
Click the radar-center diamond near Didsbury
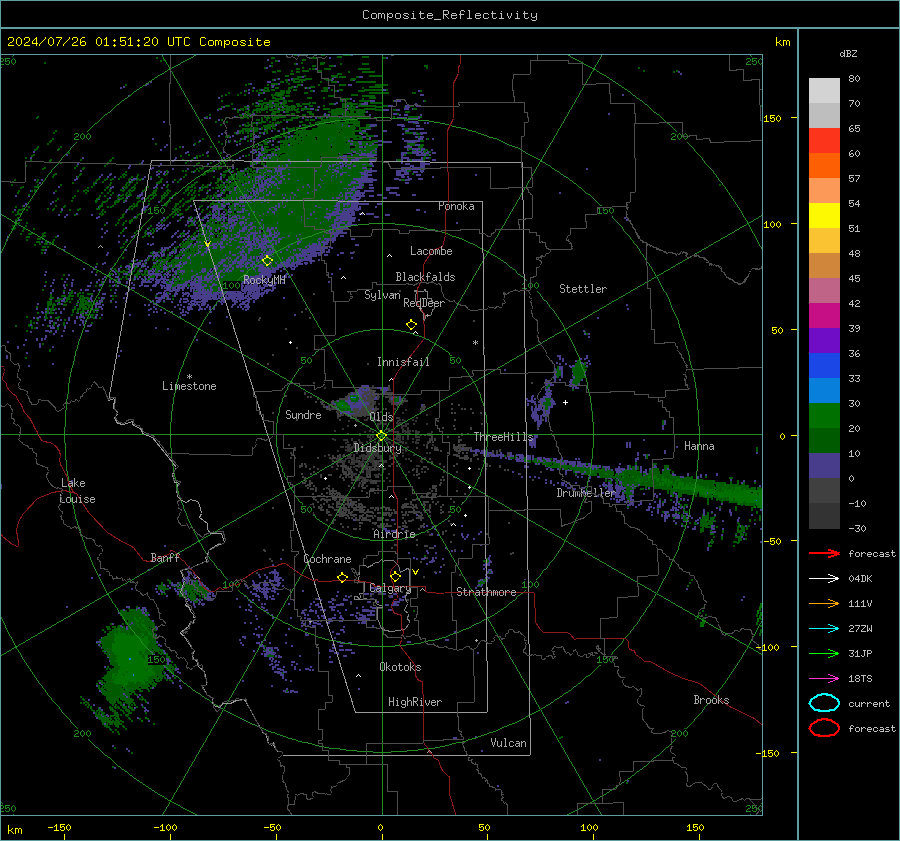pyautogui.click(x=381, y=436)
